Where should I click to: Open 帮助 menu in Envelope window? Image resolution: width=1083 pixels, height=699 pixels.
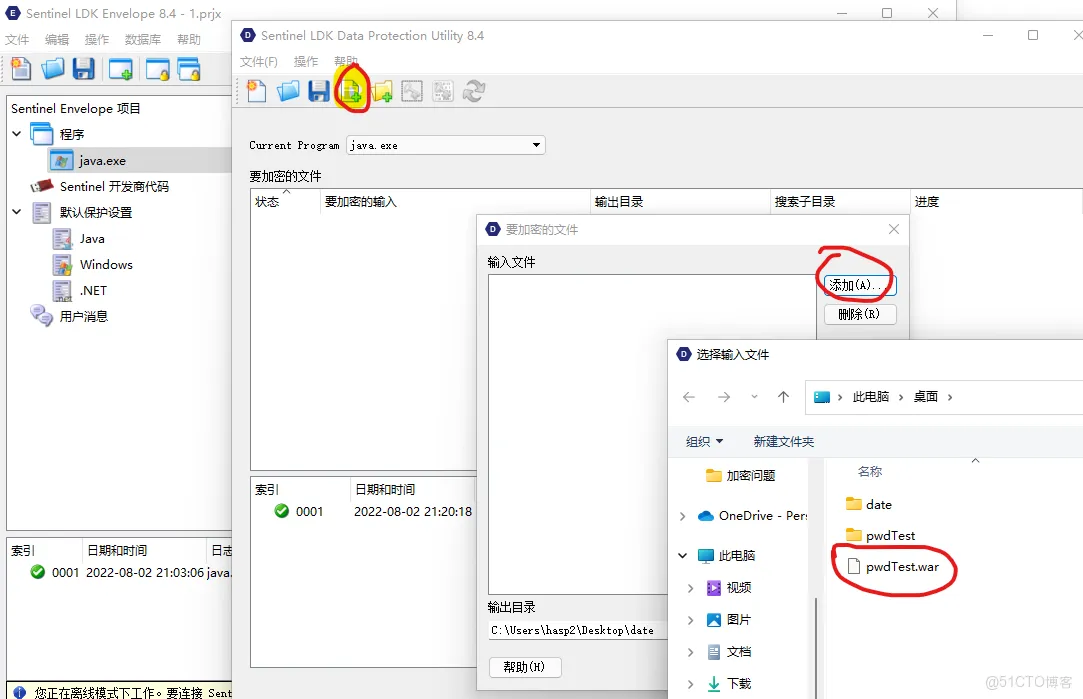point(189,40)
